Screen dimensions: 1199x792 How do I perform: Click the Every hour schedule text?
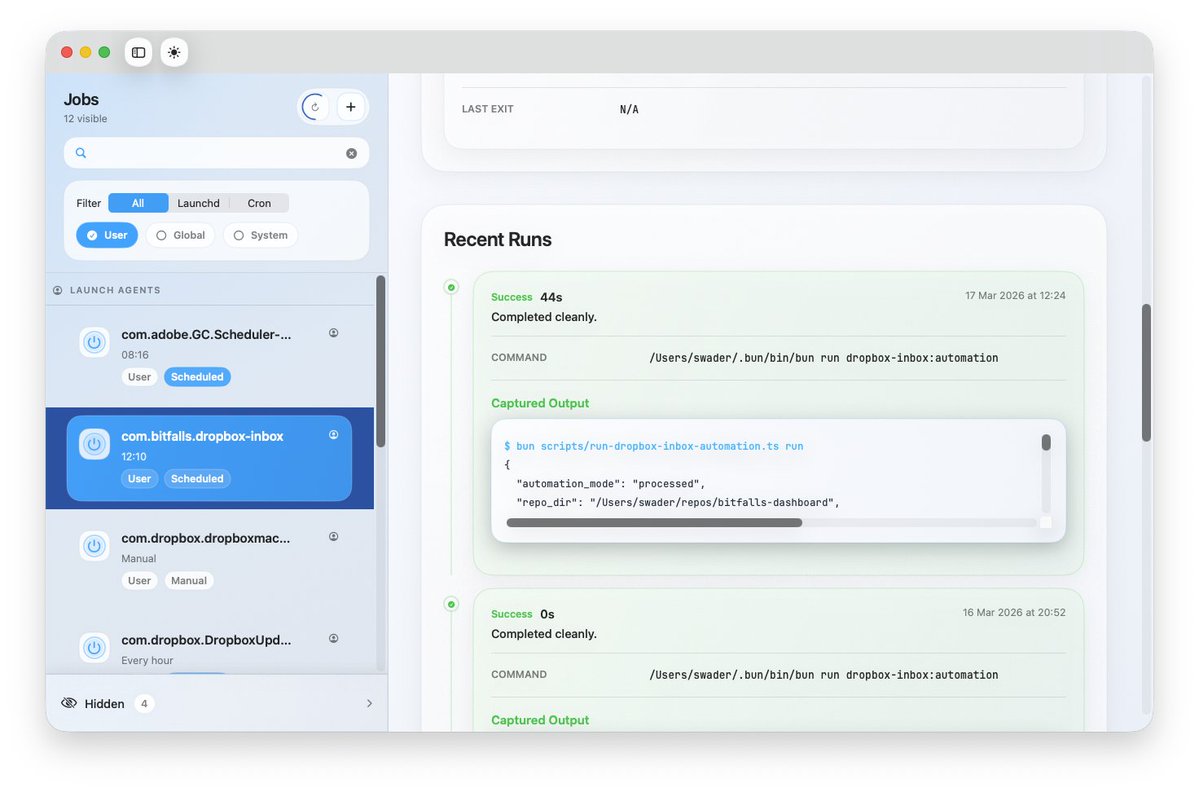pyautogui.click(x=148, y=661)
